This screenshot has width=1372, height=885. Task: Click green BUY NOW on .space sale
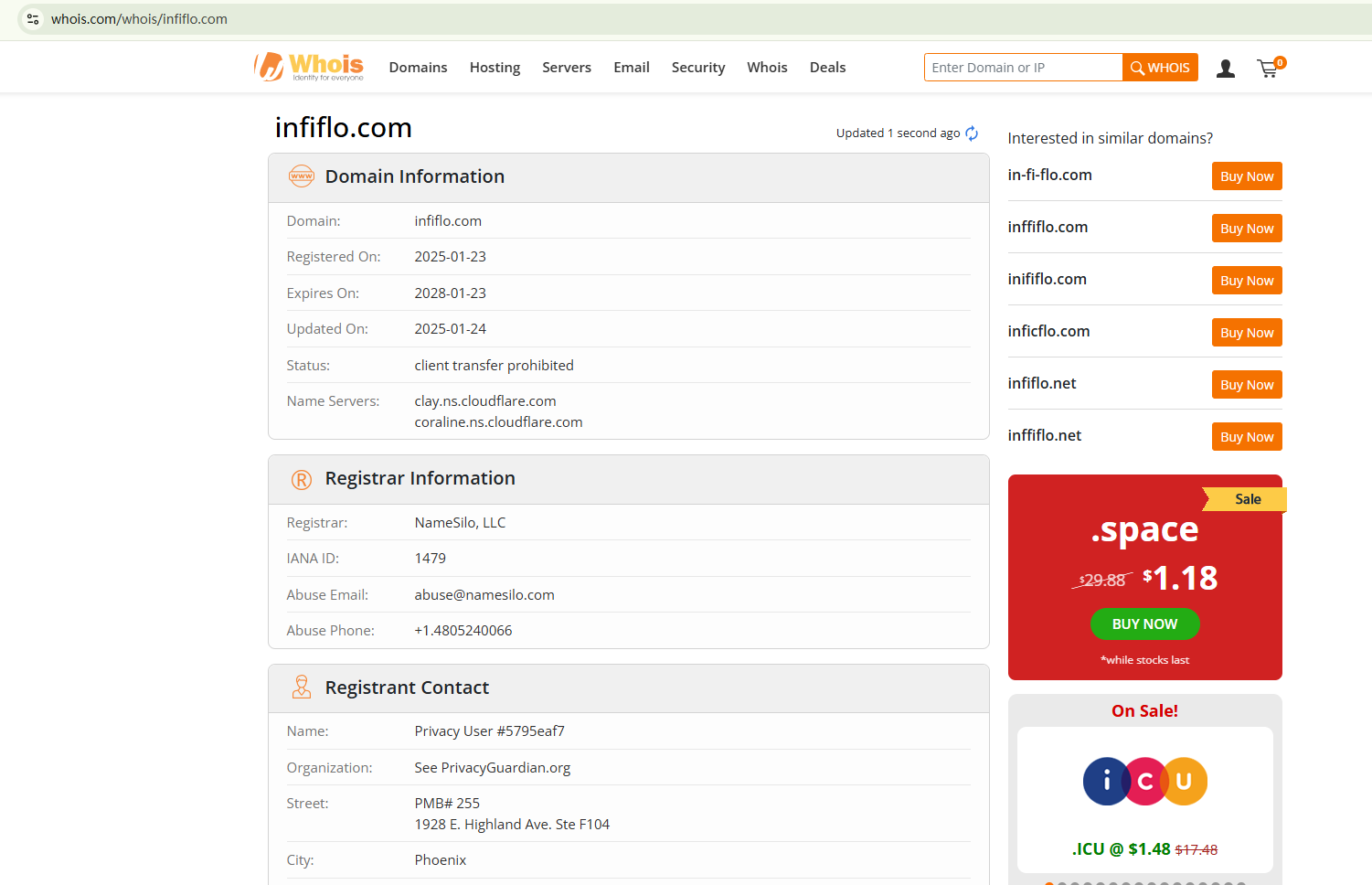click(1144, 624)
